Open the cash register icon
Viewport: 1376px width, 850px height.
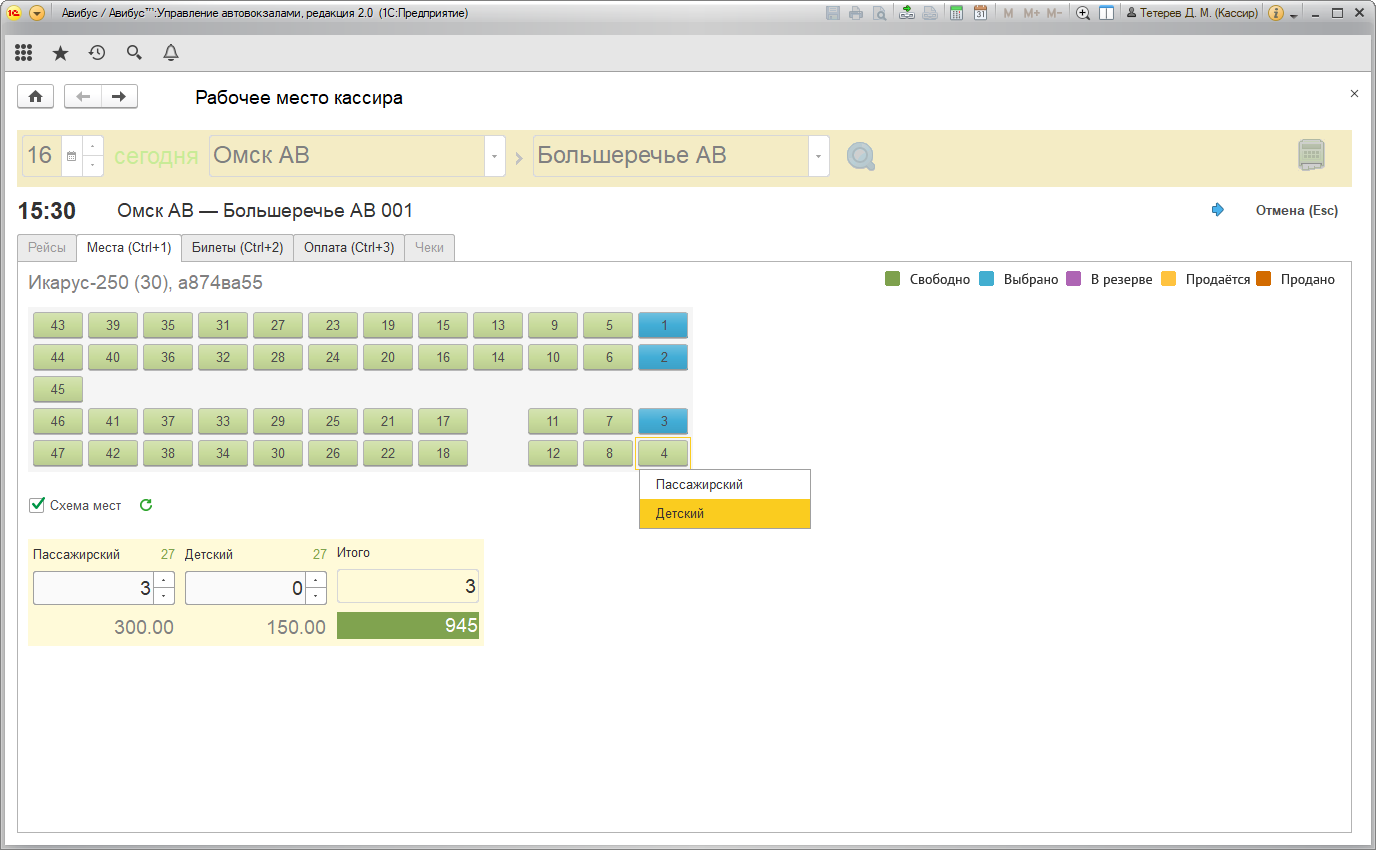[1311, 156]
